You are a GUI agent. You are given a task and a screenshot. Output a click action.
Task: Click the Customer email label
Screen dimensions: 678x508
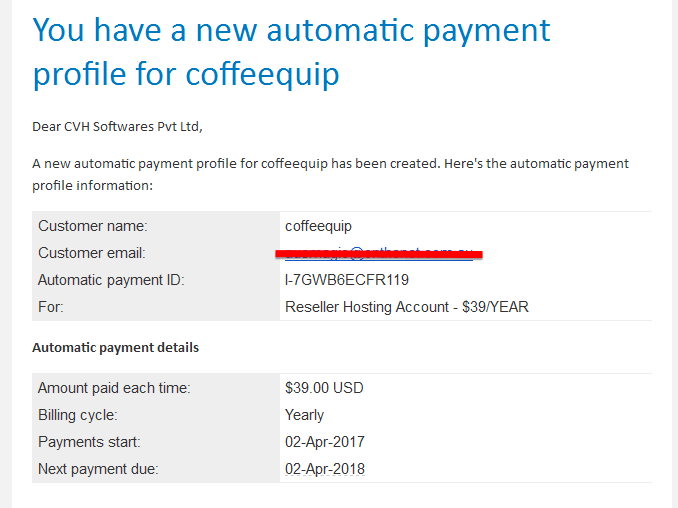pos(92,253)
